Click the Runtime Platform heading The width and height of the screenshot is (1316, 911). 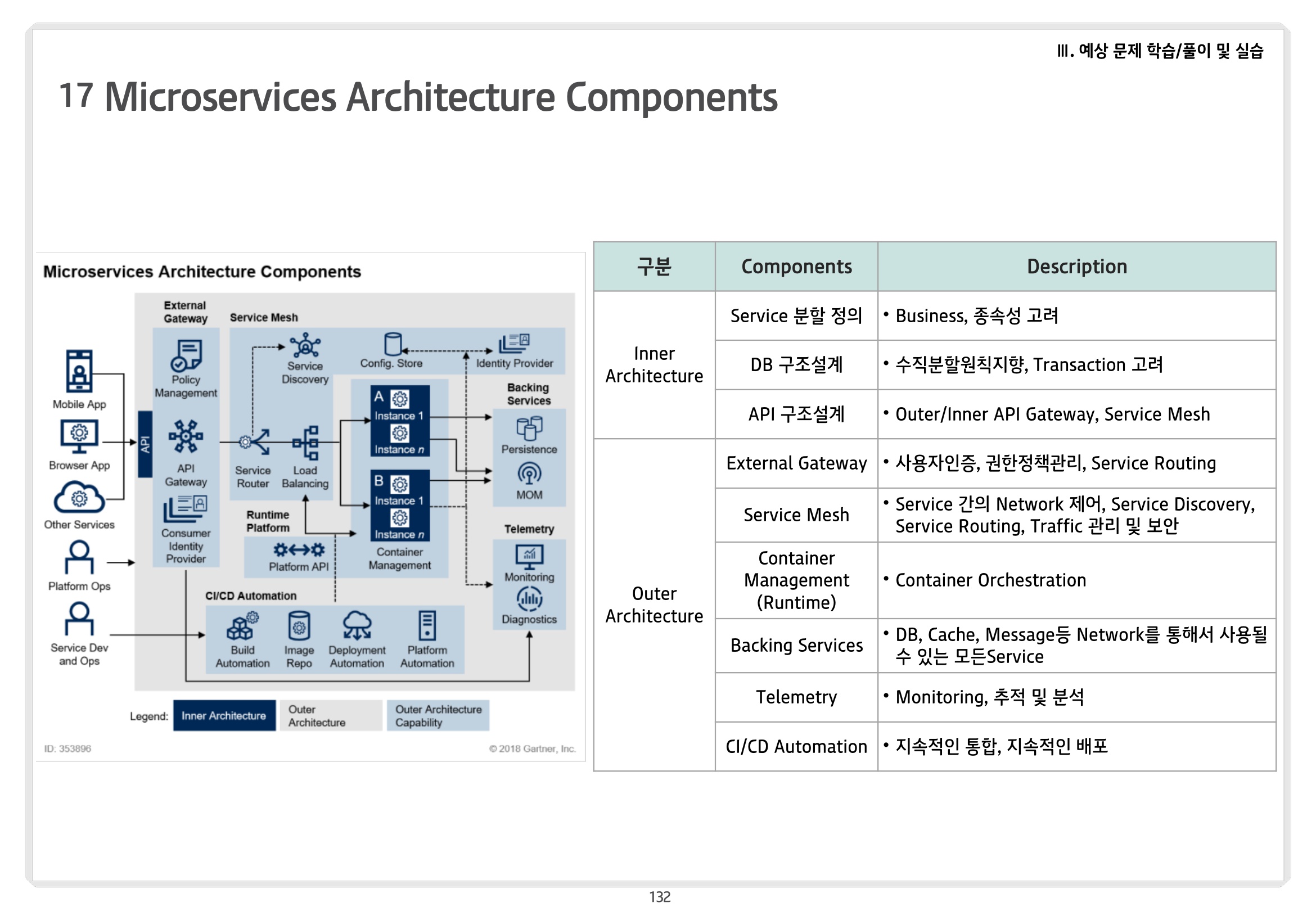click(x=268, y=521)
